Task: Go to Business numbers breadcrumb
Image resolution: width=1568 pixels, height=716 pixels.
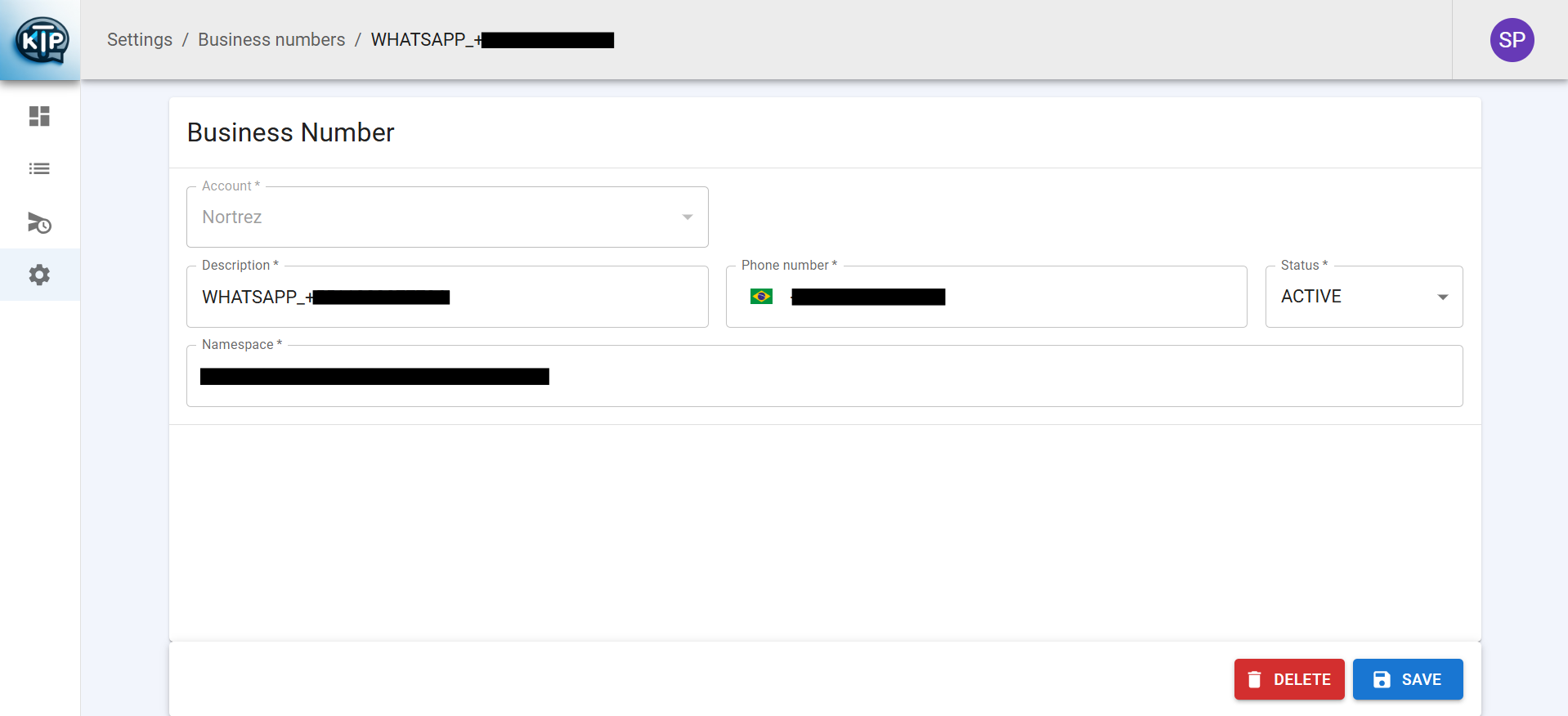Action: 271,40
